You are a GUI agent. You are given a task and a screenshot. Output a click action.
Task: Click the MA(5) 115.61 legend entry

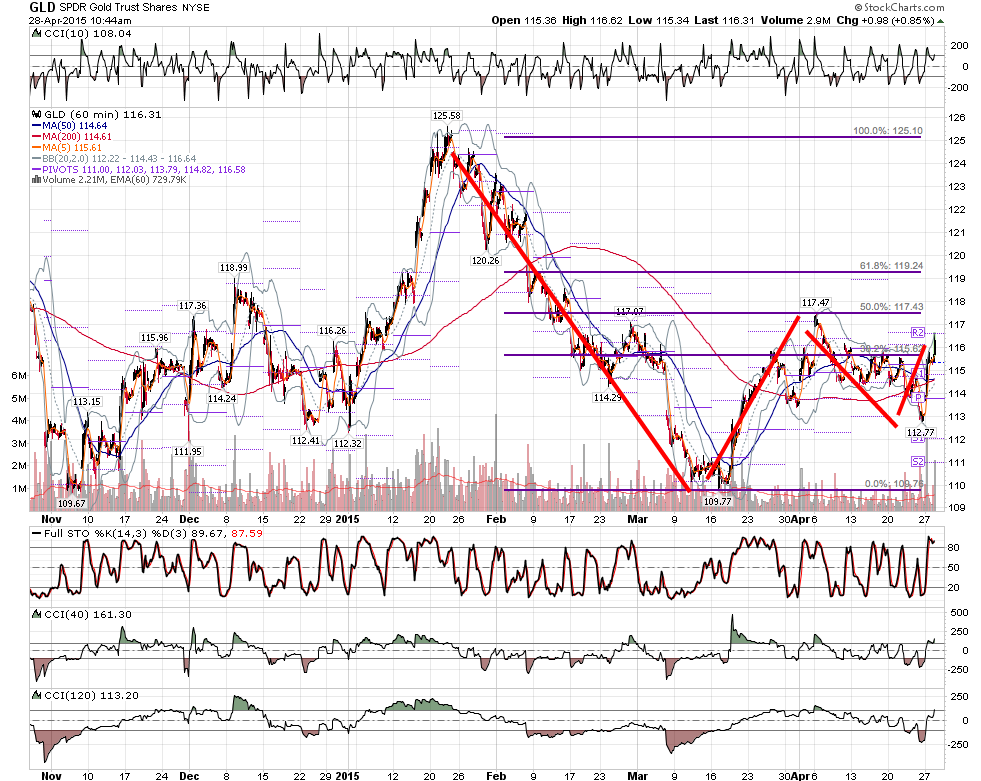[x=66, y=148]
